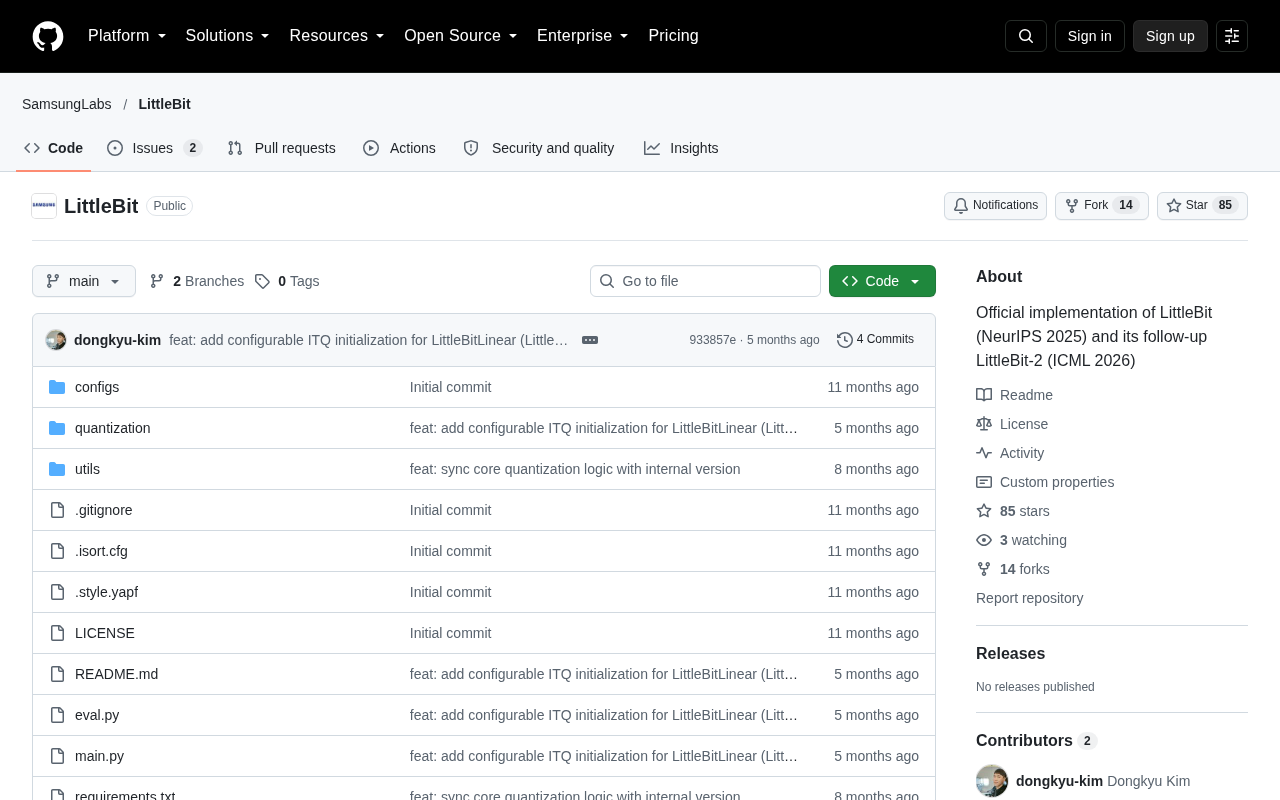
Task: Open the .isort.cfg file
Action: click(x=101, y=551)
